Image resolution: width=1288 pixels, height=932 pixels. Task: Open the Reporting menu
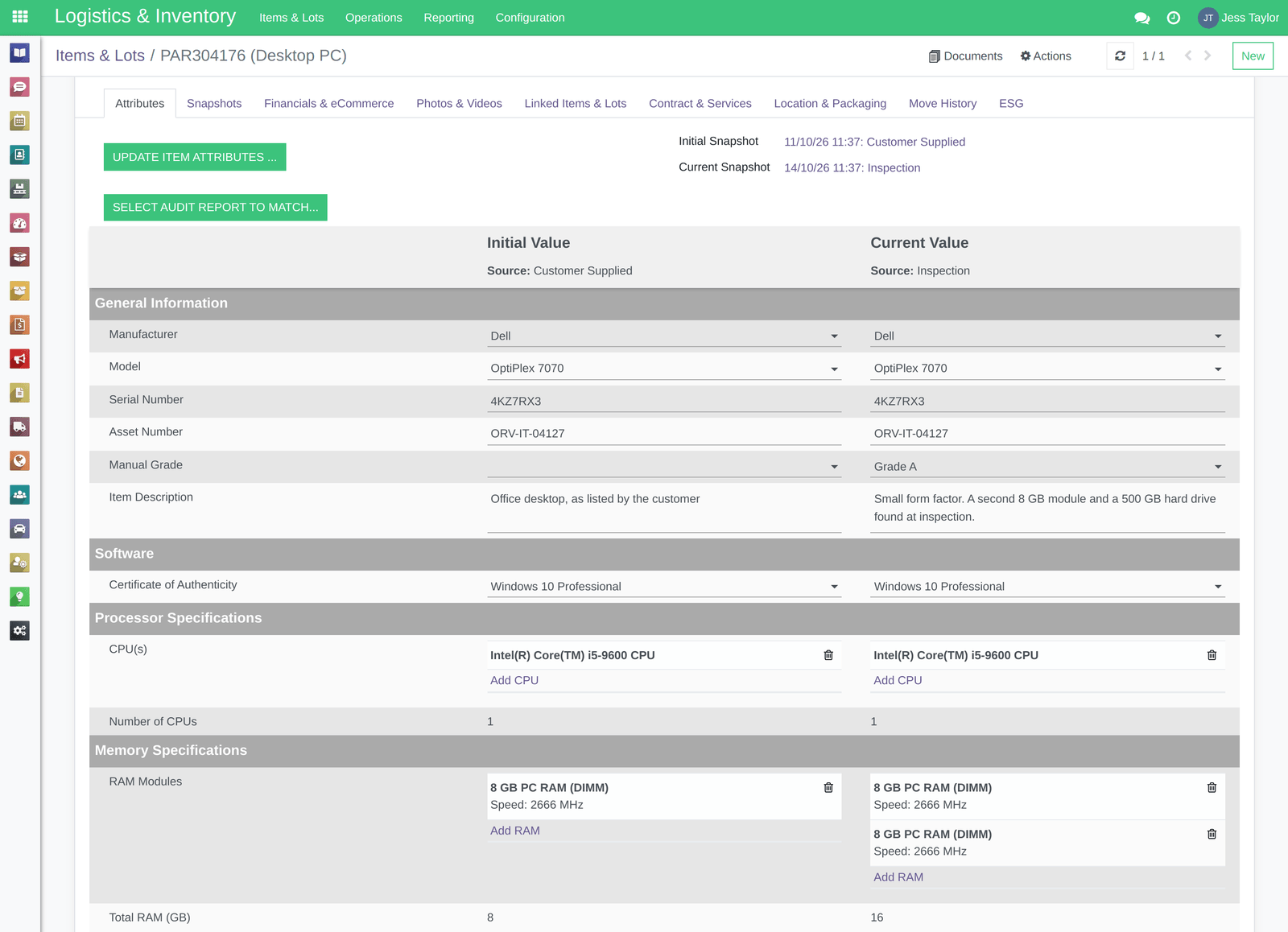pyautogui.click(x=448, y=18)
